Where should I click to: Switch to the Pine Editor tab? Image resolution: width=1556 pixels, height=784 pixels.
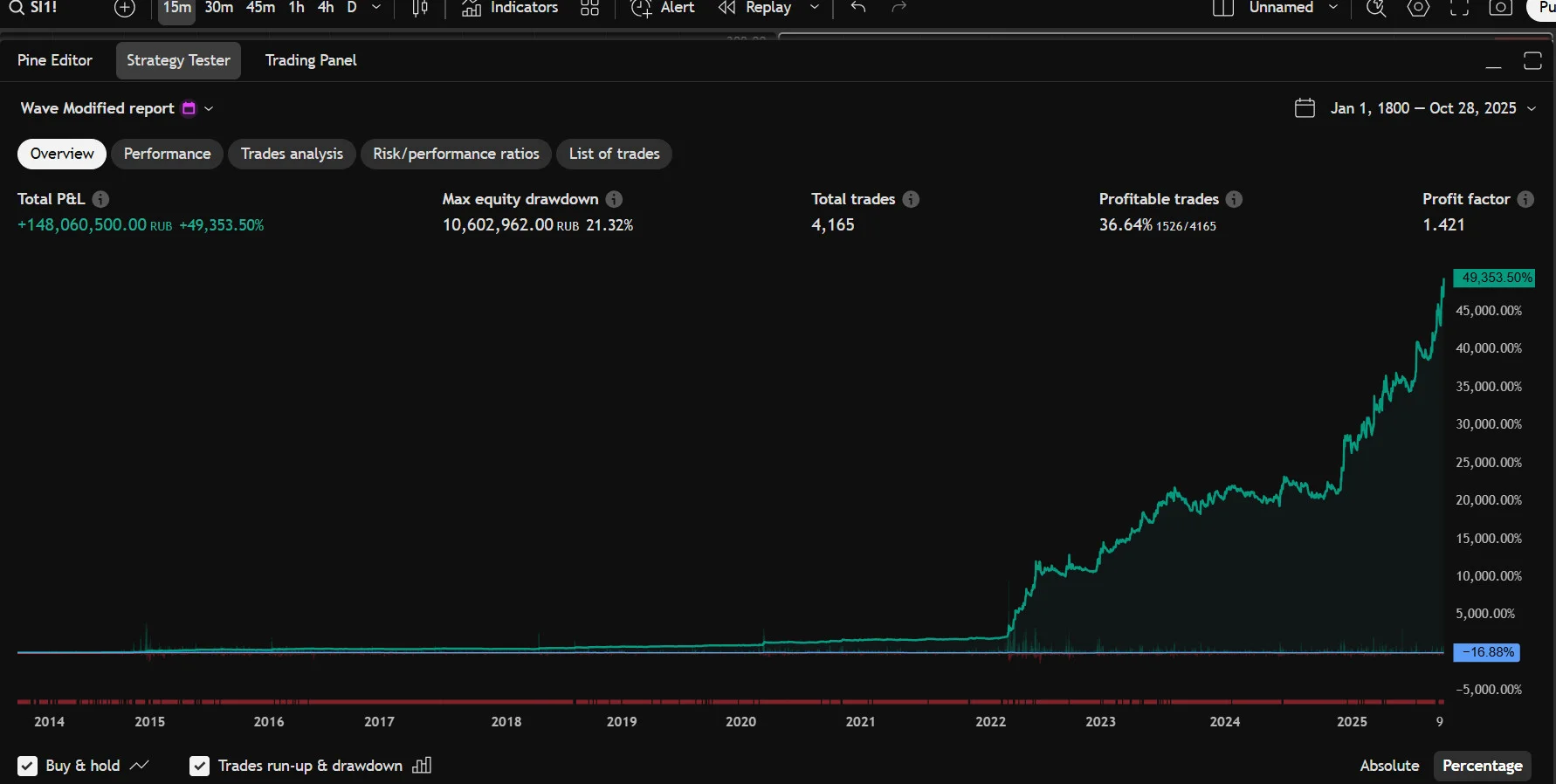55,60
